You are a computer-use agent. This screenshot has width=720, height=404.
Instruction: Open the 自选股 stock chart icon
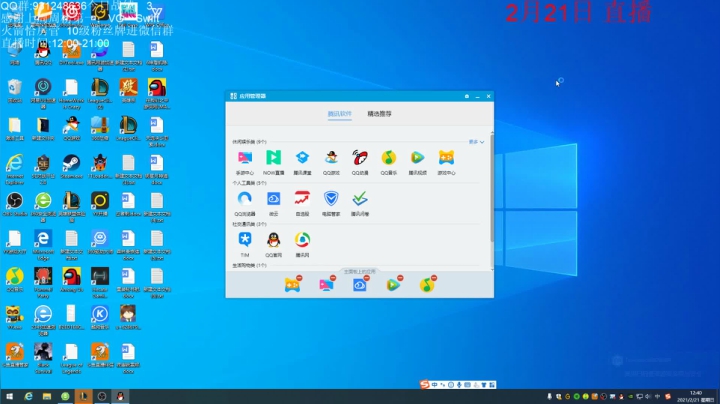click(x=302, y=199)
